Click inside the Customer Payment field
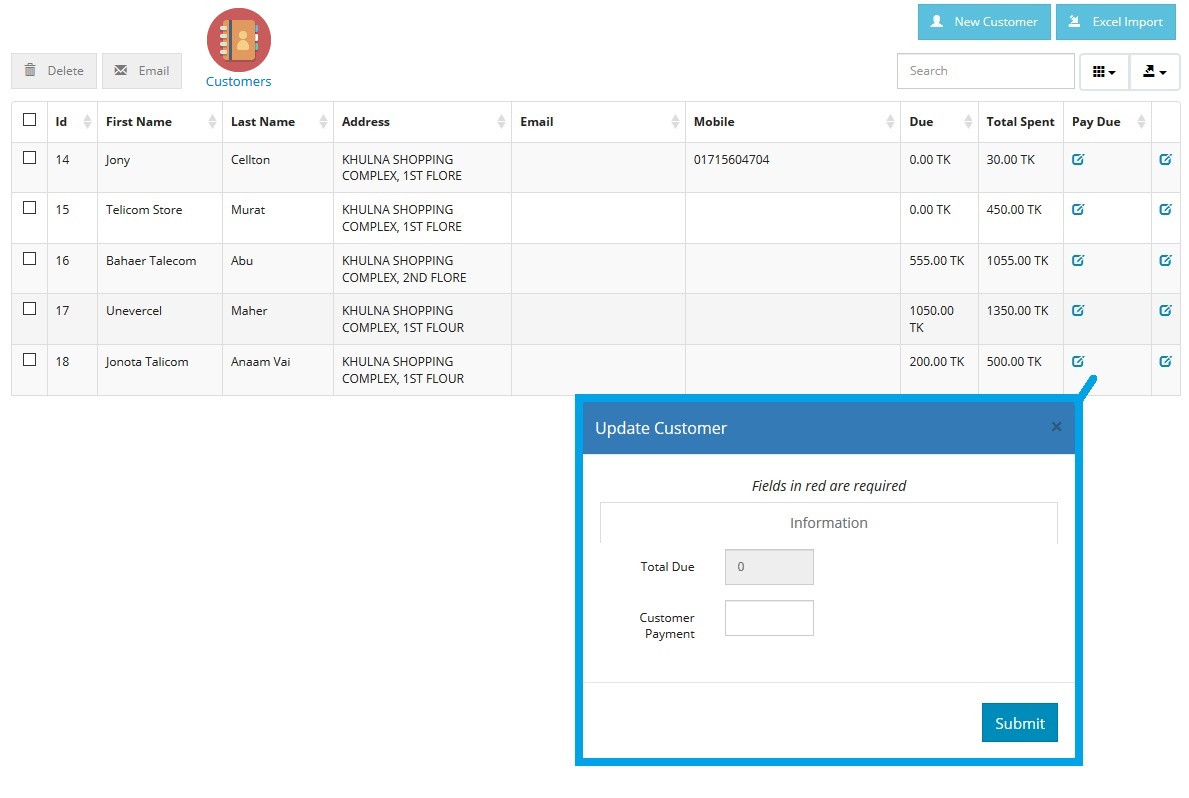 [768, 617]
